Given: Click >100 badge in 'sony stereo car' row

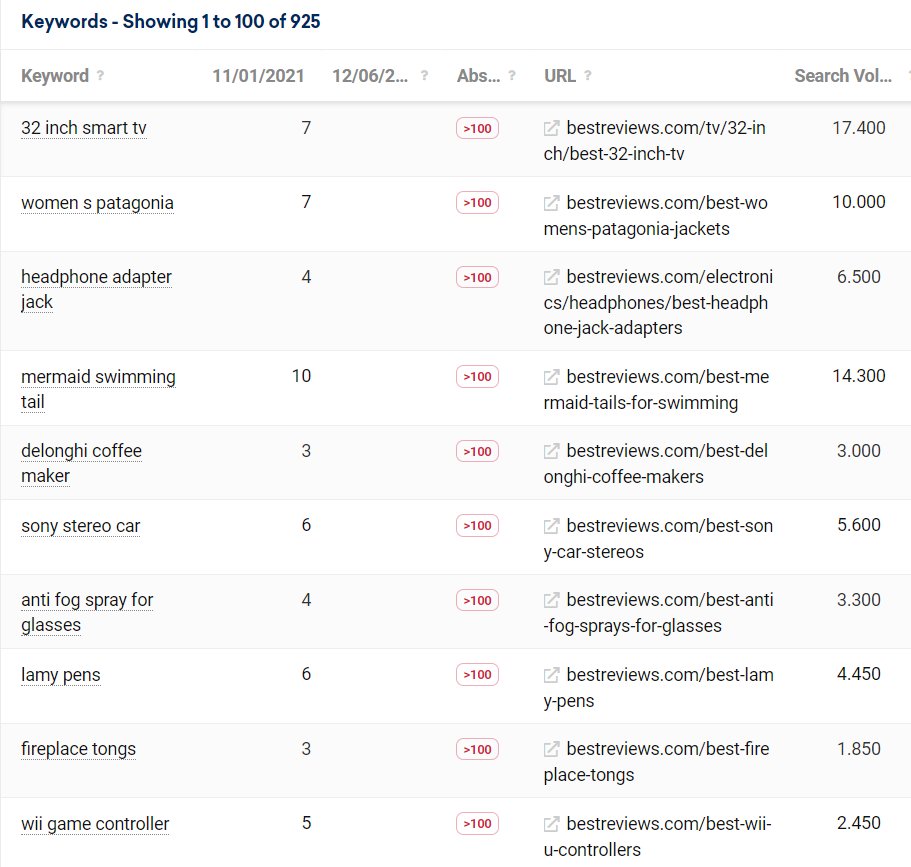Looking at the screenshot, I should pyautogui.click(x=478, y=526).
